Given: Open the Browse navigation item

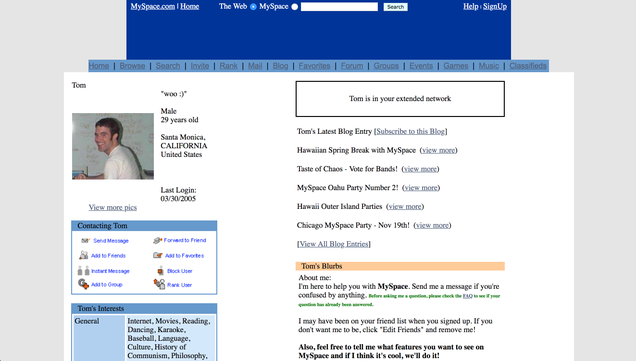Looking at the screenshot, I should [x=132, y=66].
